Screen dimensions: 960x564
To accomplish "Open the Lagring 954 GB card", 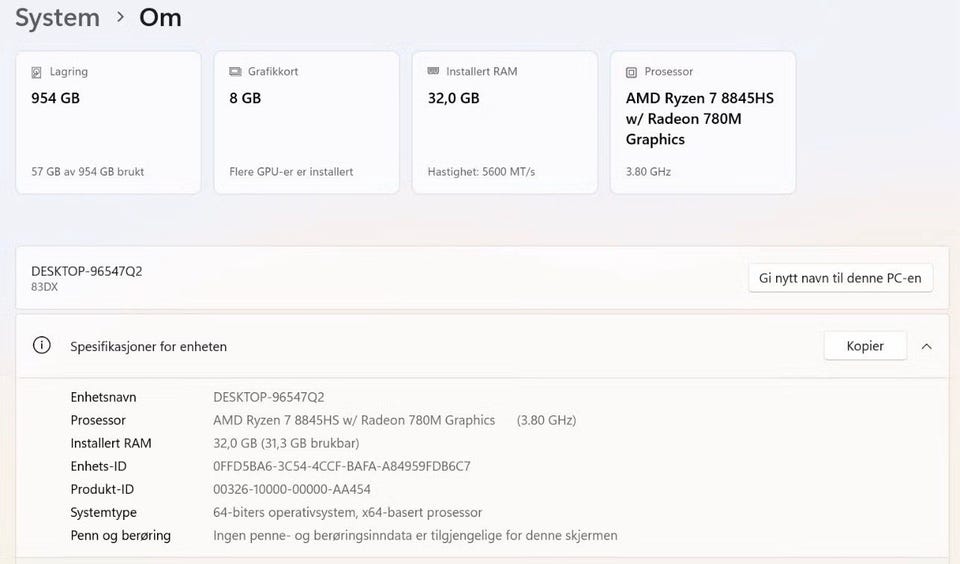I will tap(108, 122).
